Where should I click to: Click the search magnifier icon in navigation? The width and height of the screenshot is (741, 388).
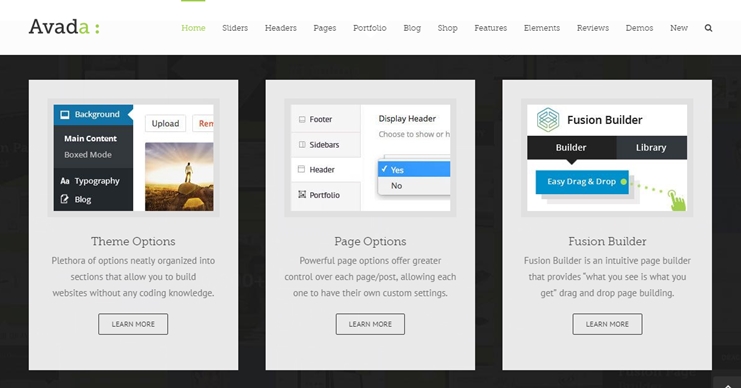(708, 28)
